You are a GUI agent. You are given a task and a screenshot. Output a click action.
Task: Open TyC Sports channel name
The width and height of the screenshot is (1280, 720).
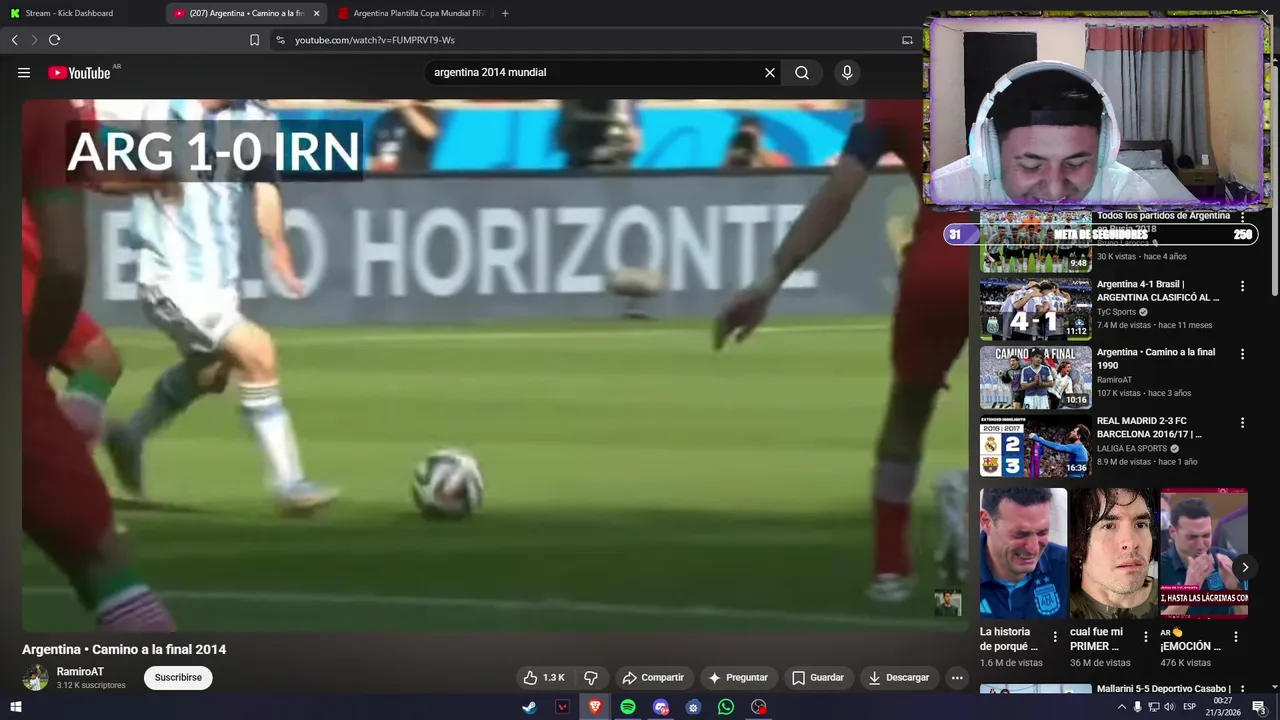(x=1116, y=312)
